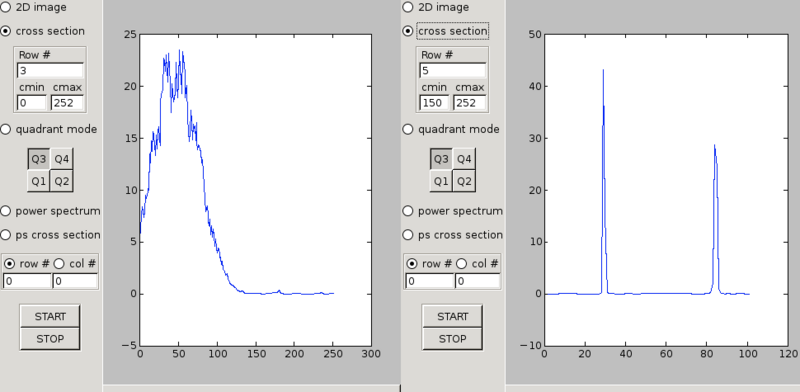Click Row # field showing 5
The width and height of the screenshot is (800, 392).
452,70
